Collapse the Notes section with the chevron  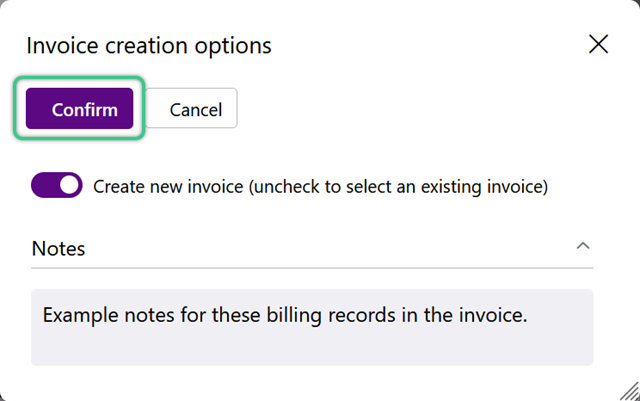point(583,246)
